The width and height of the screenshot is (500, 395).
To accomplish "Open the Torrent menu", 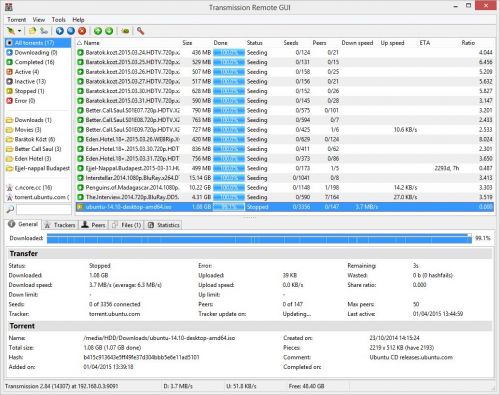I will (16, 20).
